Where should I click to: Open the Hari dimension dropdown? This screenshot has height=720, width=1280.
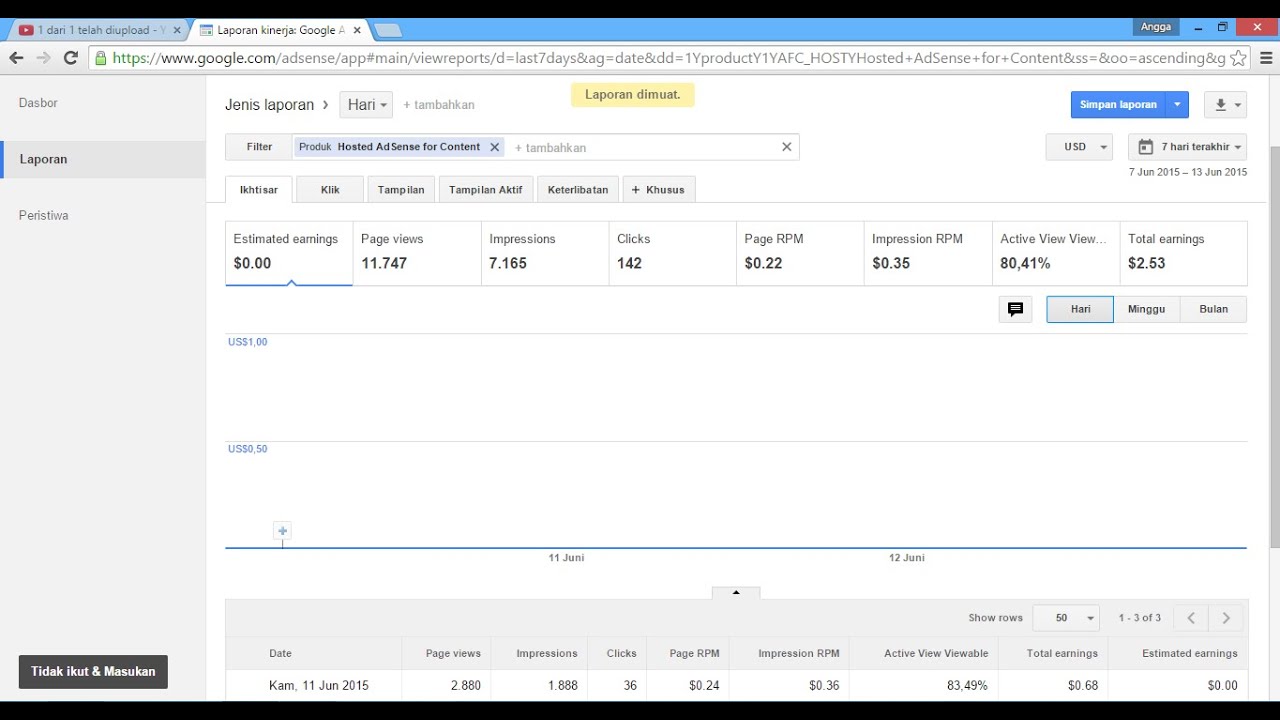(x=366, y=105)
